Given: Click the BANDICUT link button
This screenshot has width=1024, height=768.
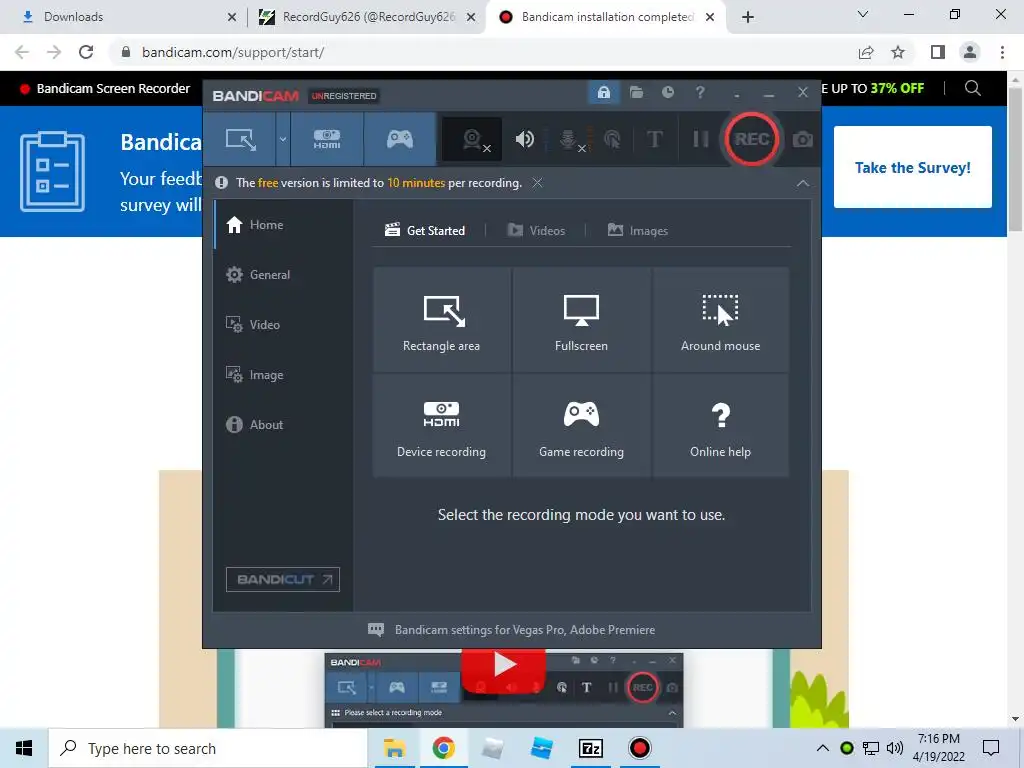Looking at the screenshot, I should [x=283, y=579].
